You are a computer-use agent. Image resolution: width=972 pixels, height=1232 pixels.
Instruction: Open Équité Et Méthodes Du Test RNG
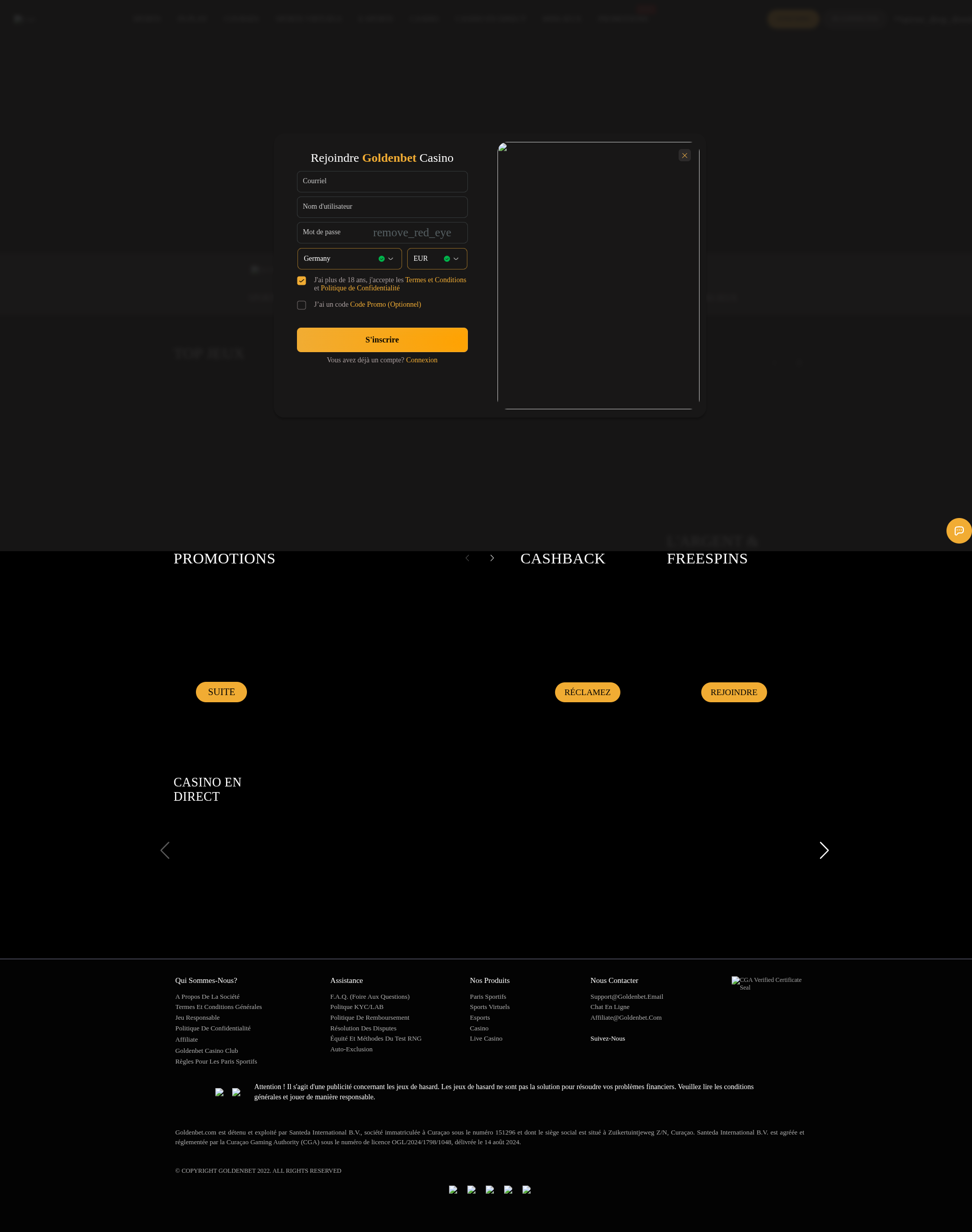[x=376, y=1039]
